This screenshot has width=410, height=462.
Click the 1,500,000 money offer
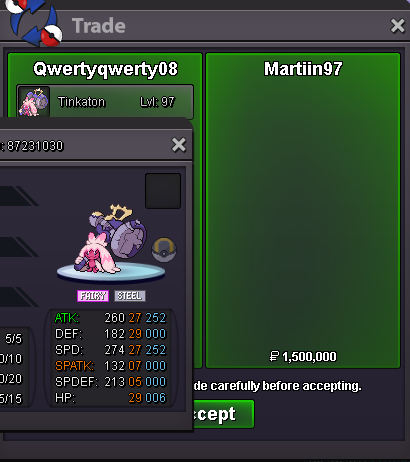[303, 357]
